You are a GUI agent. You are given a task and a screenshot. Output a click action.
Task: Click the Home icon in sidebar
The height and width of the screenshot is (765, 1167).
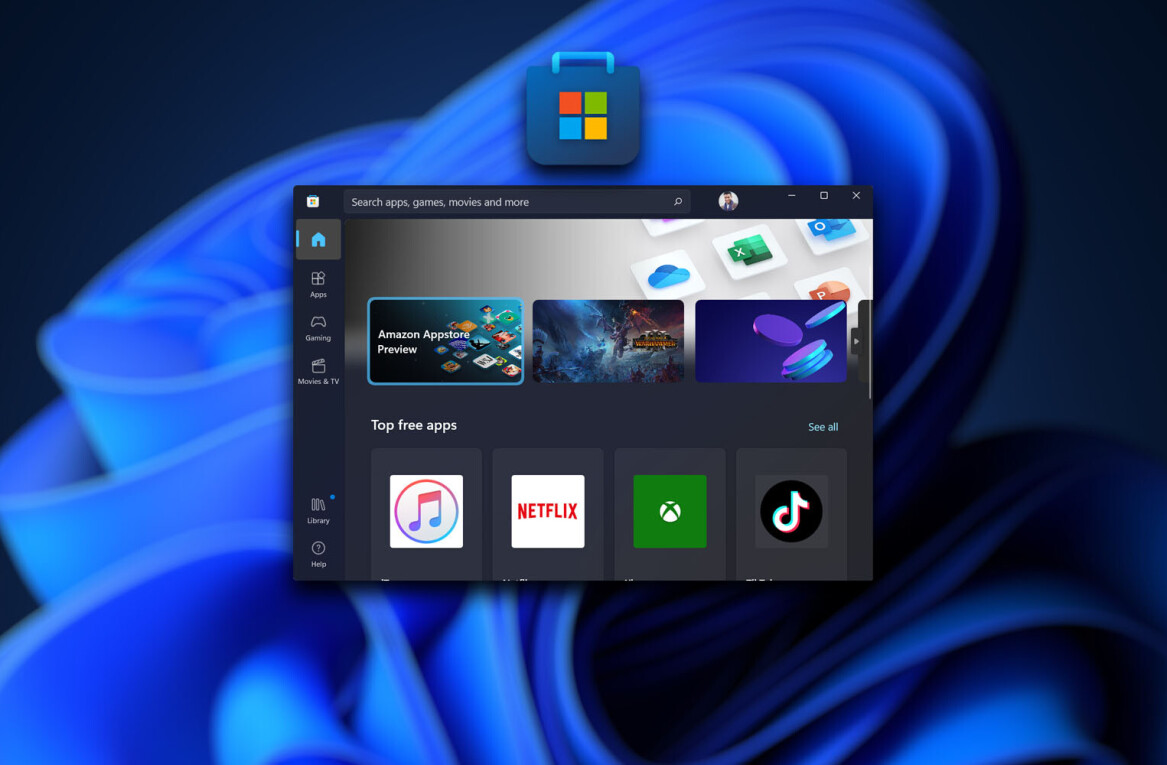(318, 240)
